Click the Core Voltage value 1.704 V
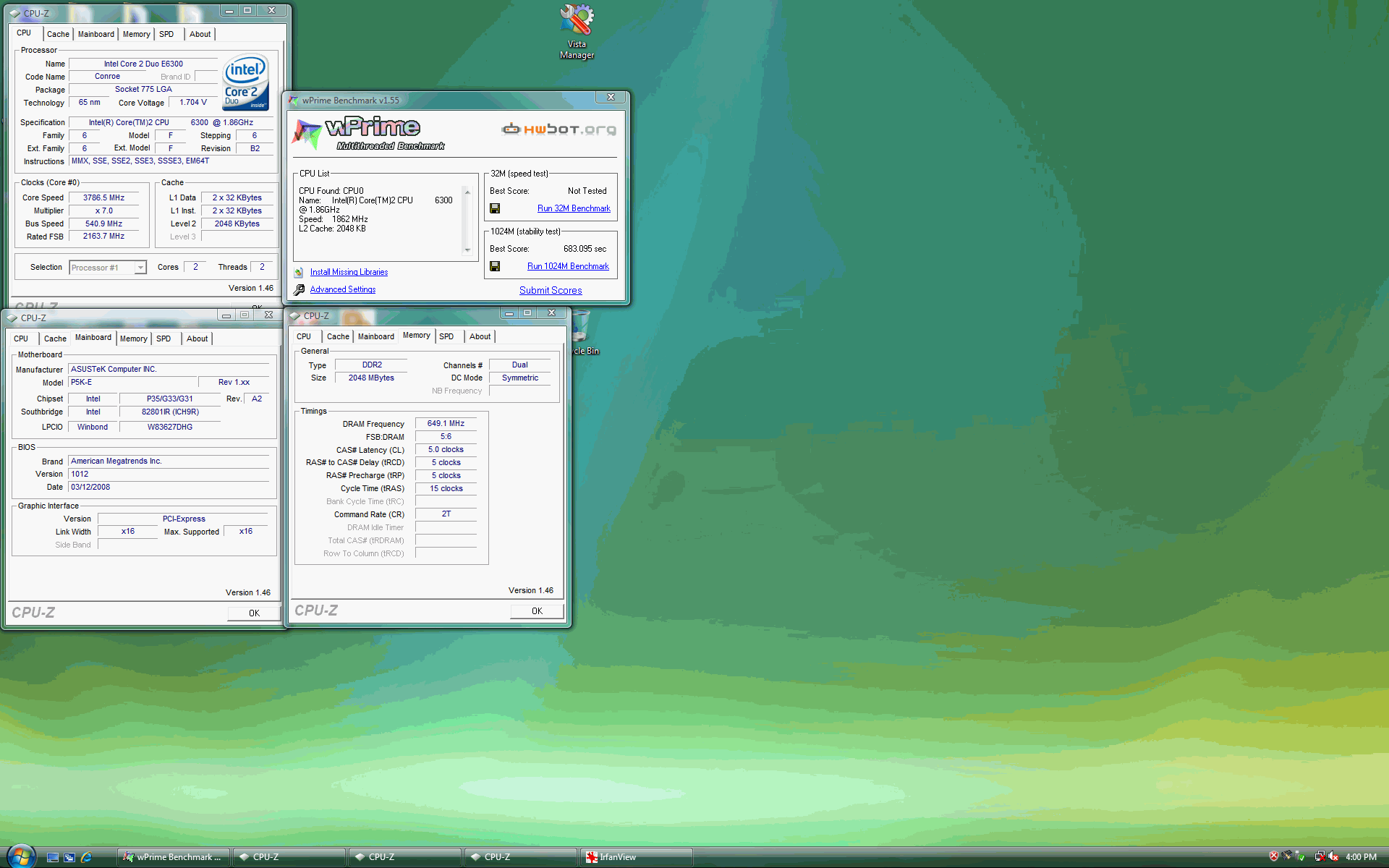Viewport: 1389px width, 868px height. click(192, 102)
